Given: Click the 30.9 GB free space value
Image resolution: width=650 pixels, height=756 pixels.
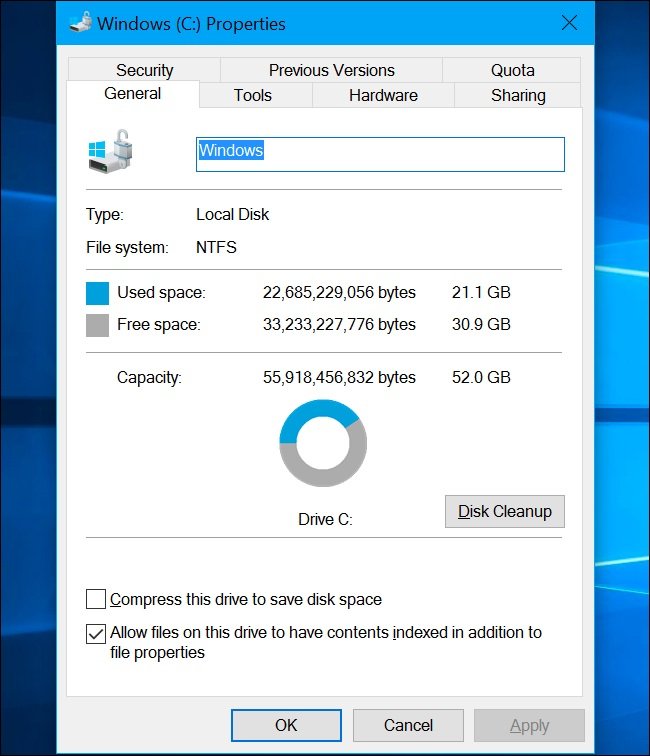Looking at the screenshot, I should tap(481, 324).
